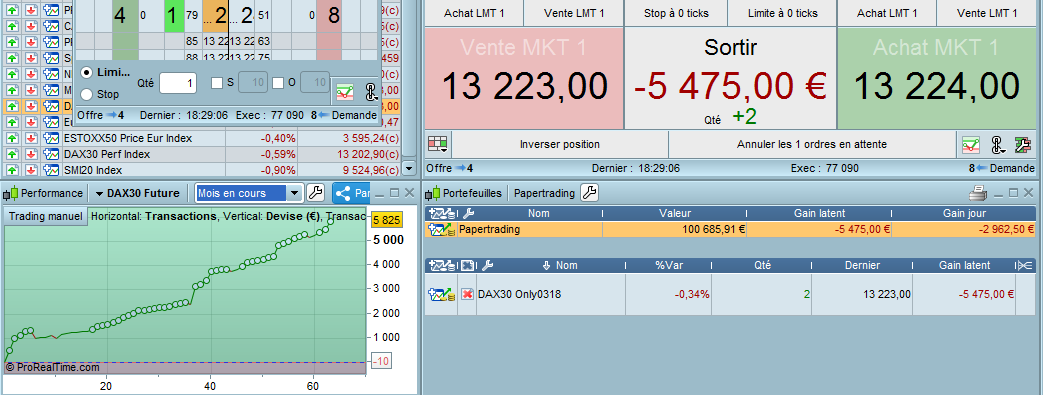The height and width of the screenshot is (395, 1043).
Task: Click Achat LMT 1 above Vente MKT 1
Action: (474, 13)
